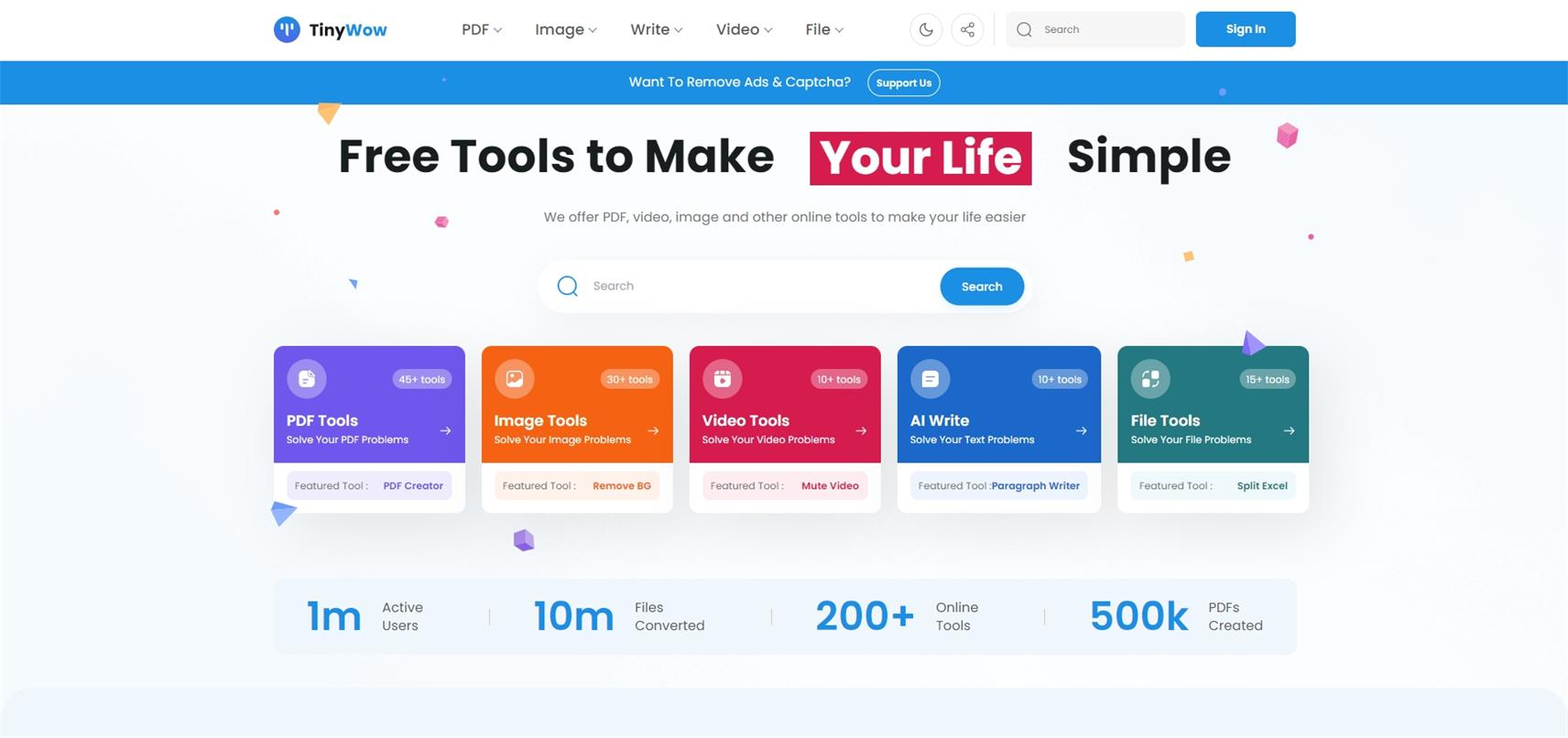Click the Image Tools card picture icon
The width and height of the screenshot is (1568, 738).
point(515,378)
